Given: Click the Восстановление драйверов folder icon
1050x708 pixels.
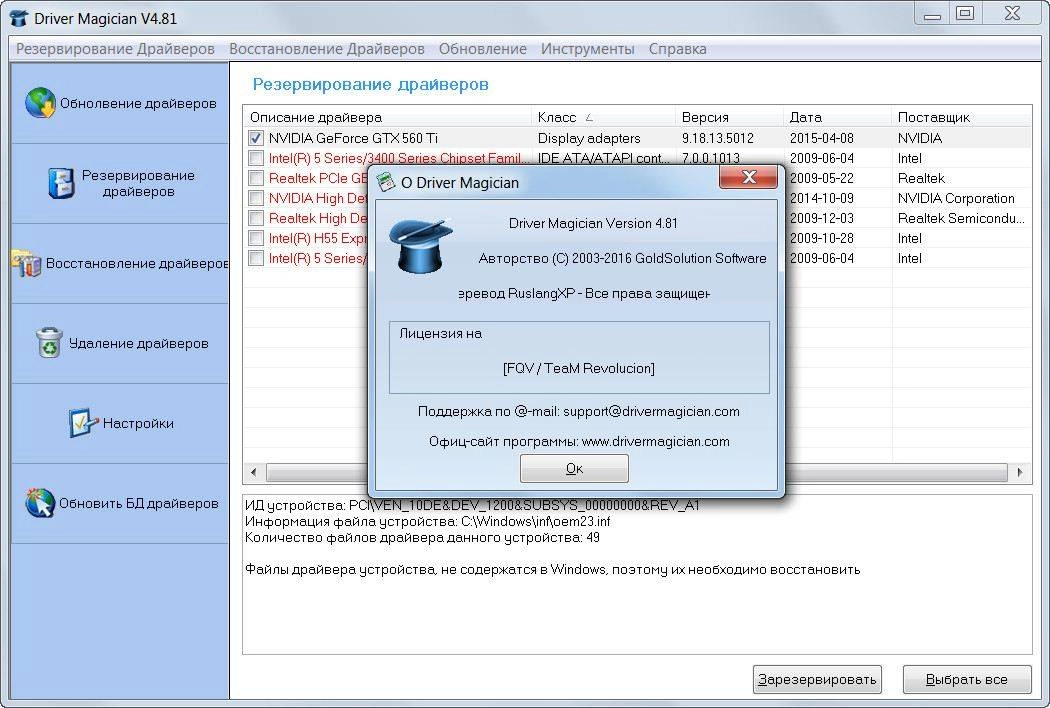Looking at the screenshot, I should pos(26,263).
